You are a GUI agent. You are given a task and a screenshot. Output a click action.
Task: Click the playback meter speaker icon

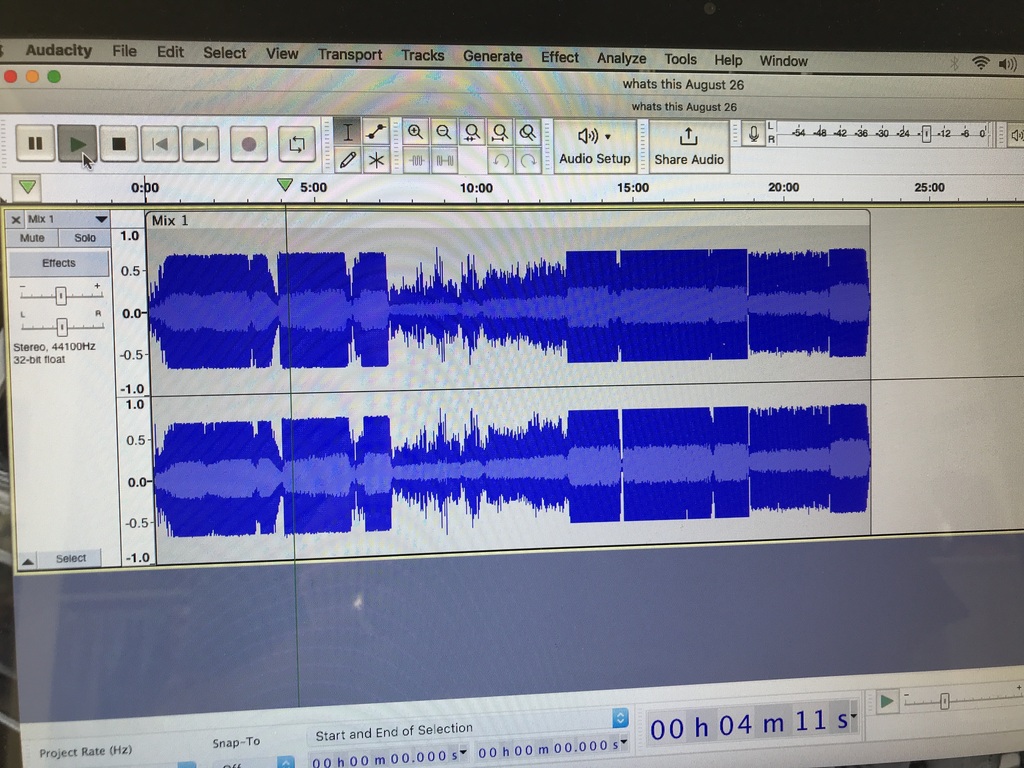1016,136
